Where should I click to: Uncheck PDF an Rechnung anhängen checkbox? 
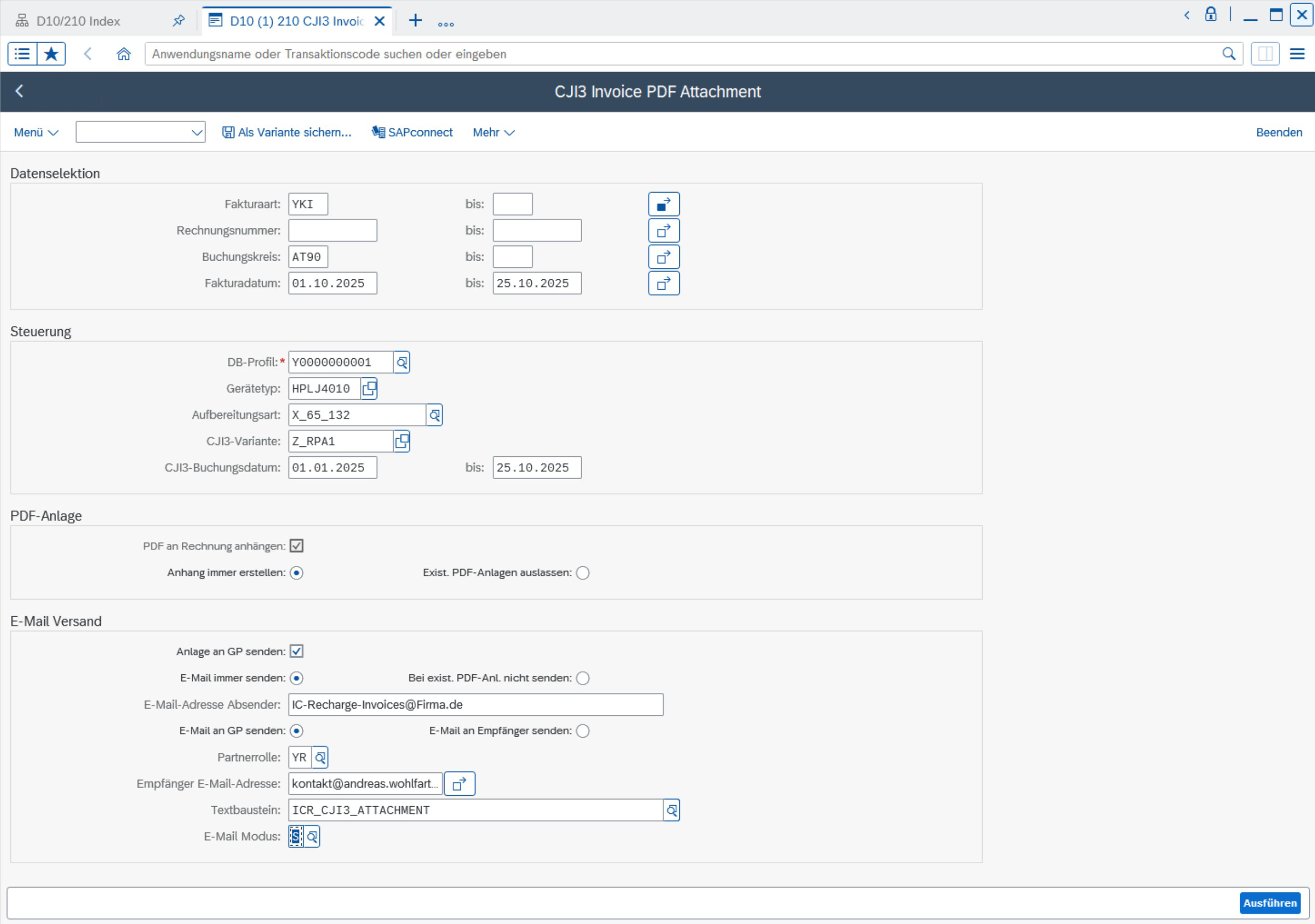coord(296,546)
